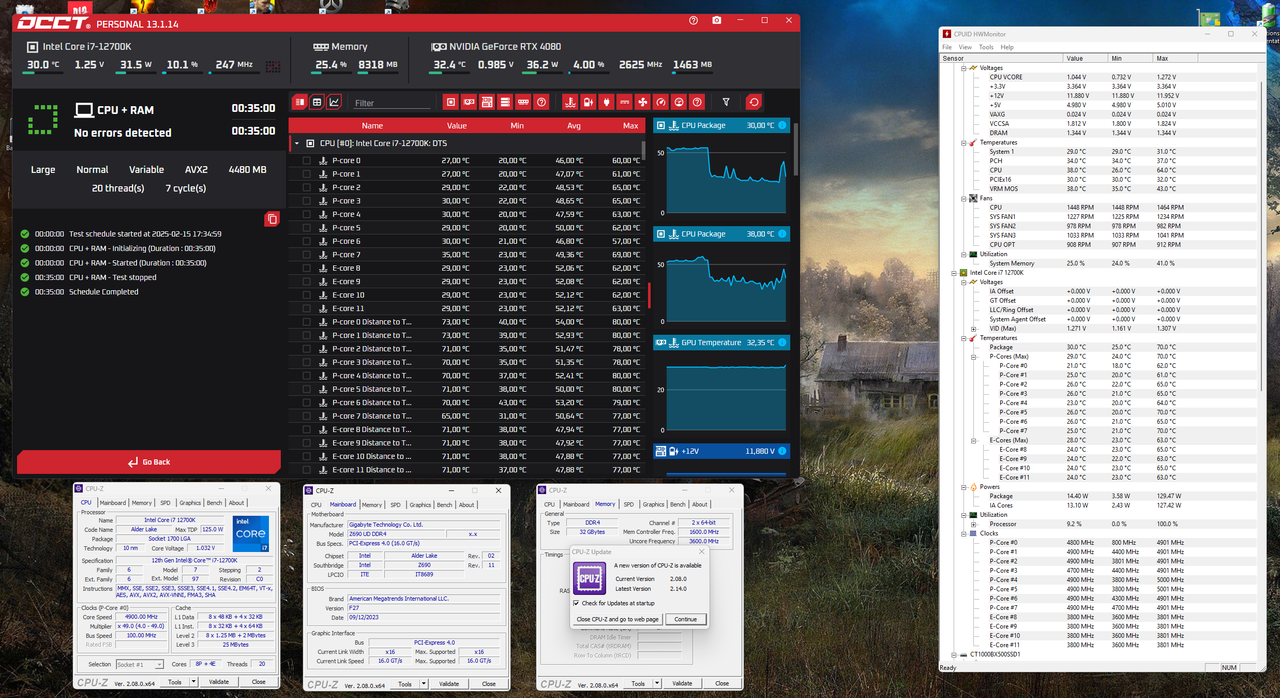Click OCCT graph panel scrollbar
This screenshot has height=698, width=1280.
point(796,150)
